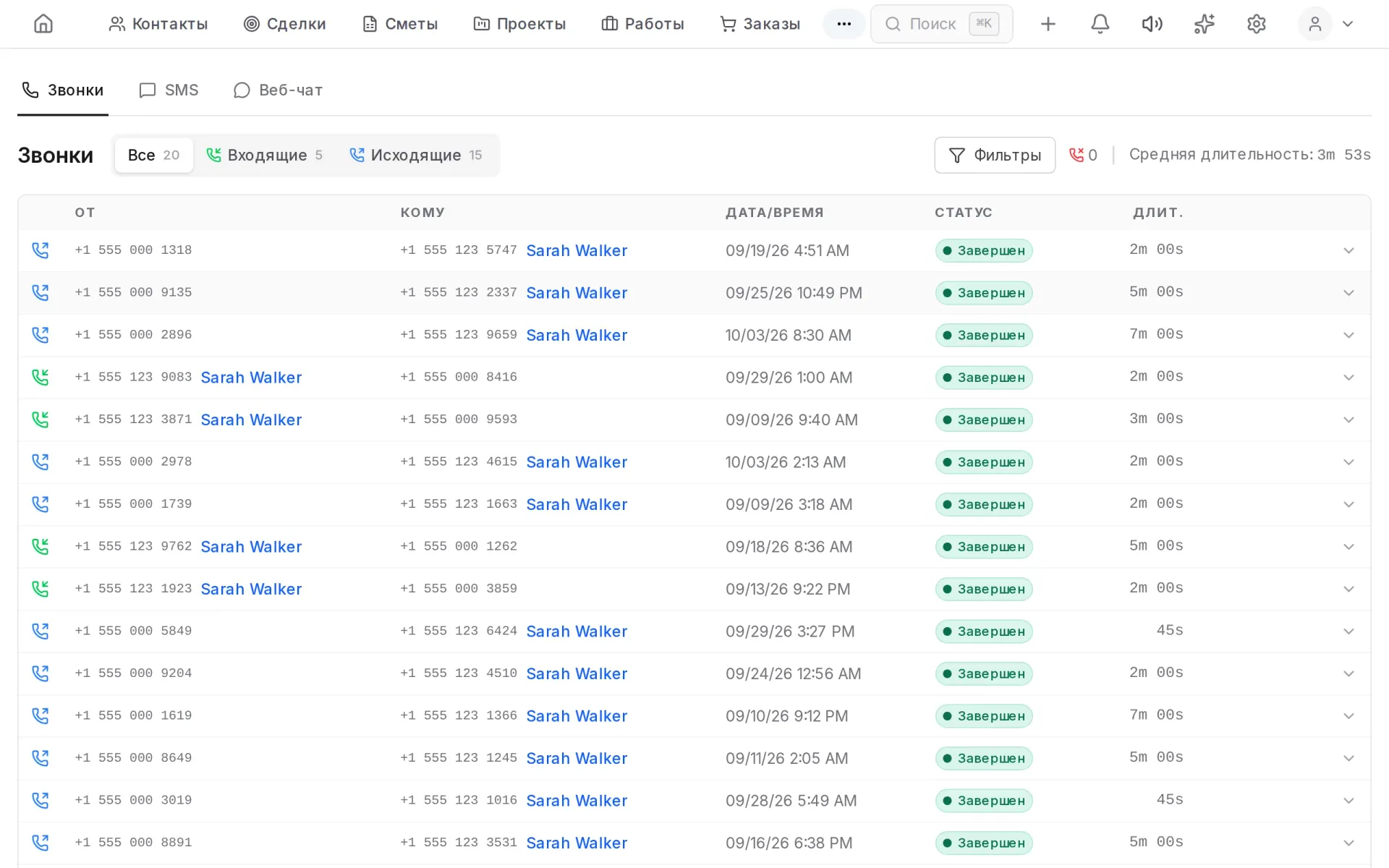
Task: Click incoming call icon for +1 555 123 9762
Action: [41, 547]
